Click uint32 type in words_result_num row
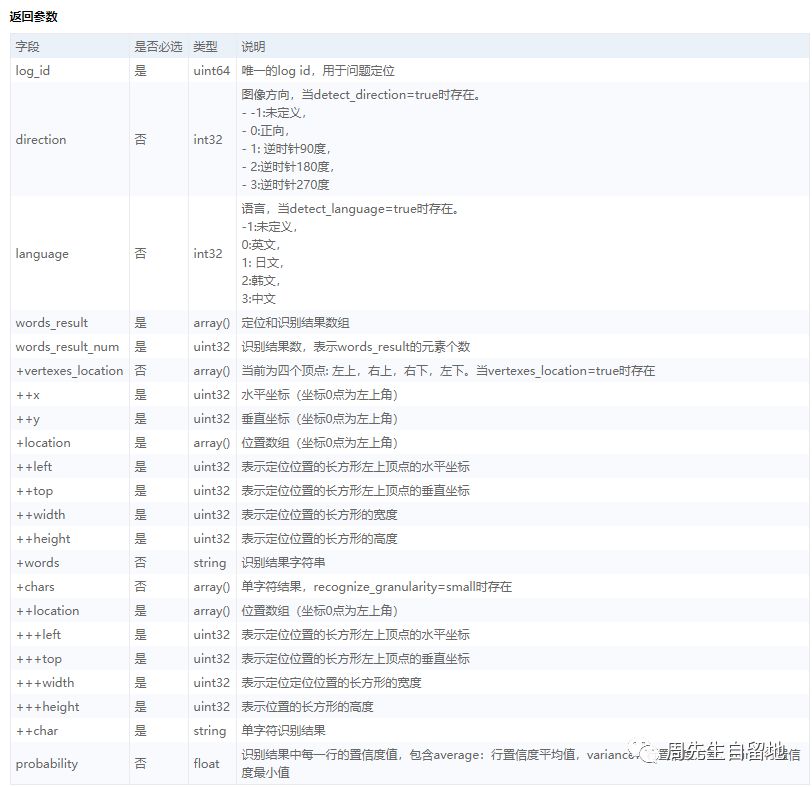 211,346
